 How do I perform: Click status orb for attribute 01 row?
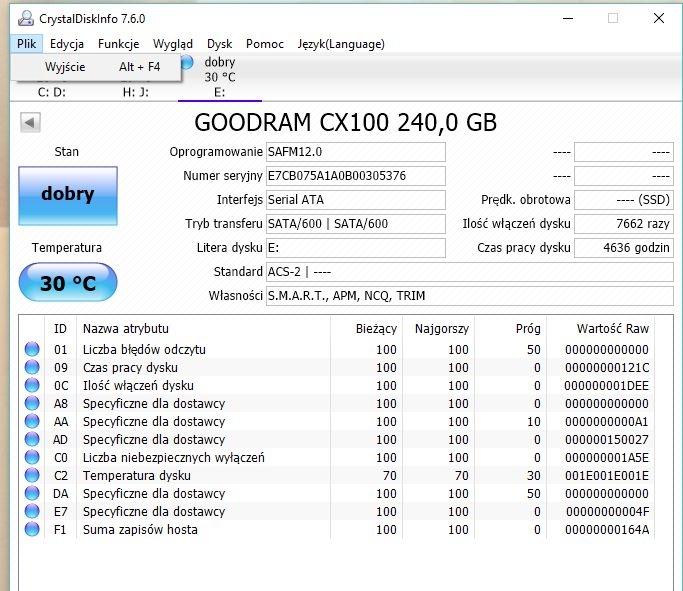point(32,349)
